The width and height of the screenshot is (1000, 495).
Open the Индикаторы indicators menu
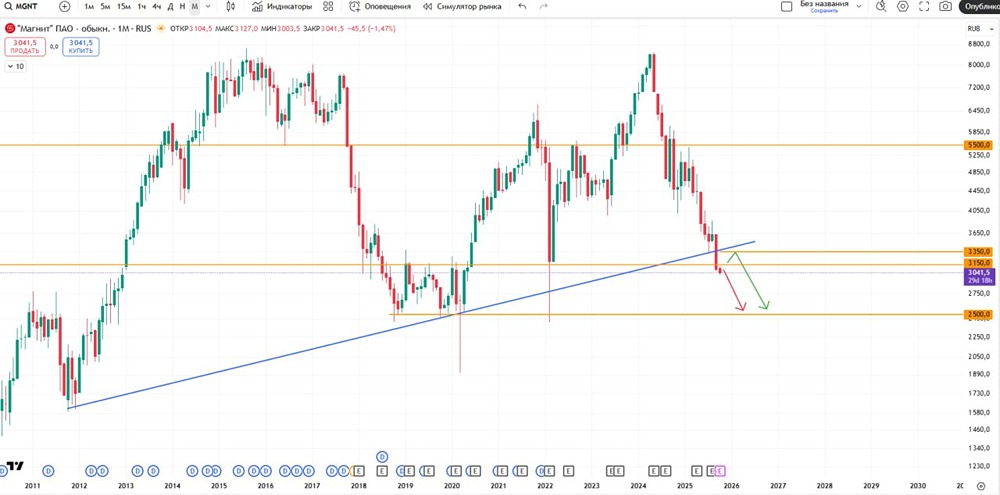click(x=282, y=6)
